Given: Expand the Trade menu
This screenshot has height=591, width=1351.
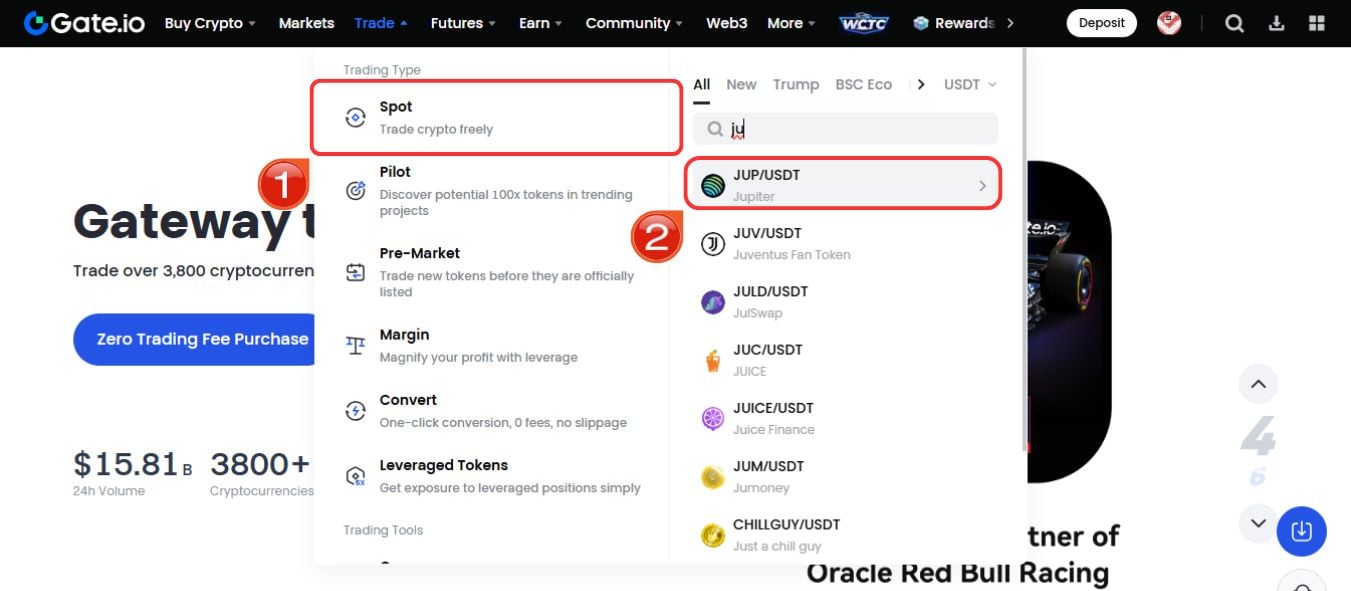Looking at the screenshot, I should point(380,23).
